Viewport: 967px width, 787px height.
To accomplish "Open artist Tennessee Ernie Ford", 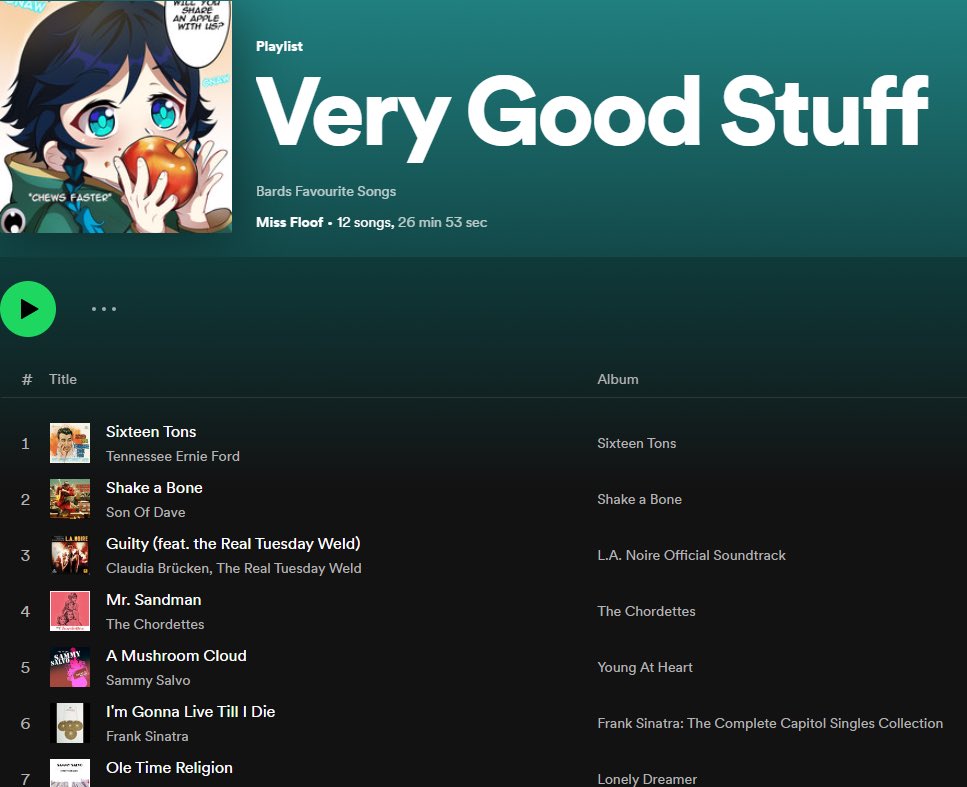I will 173,456.
